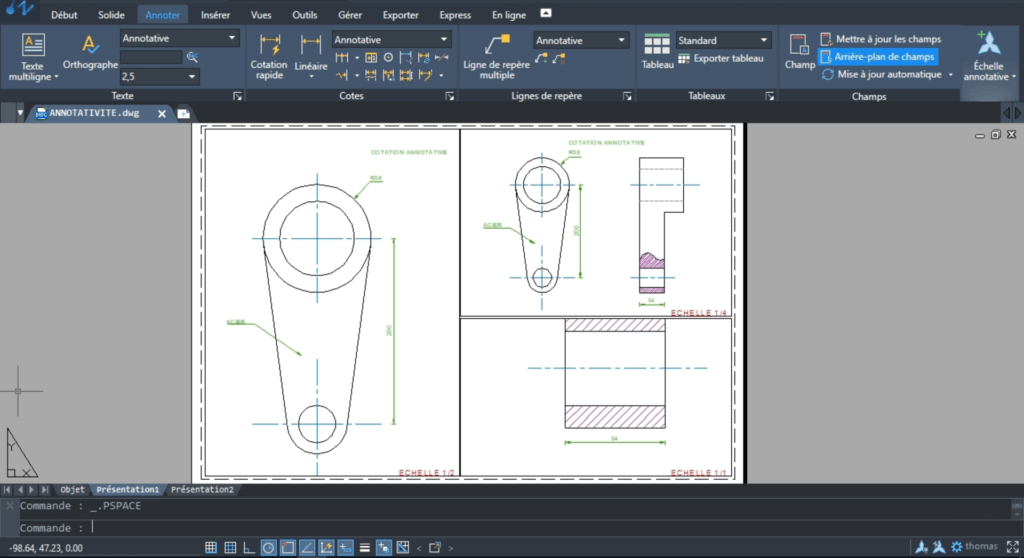
Task: Open new drawing tab icon beside ANNOTATIVITE.dwg
Action: click(x=184, y=114)
